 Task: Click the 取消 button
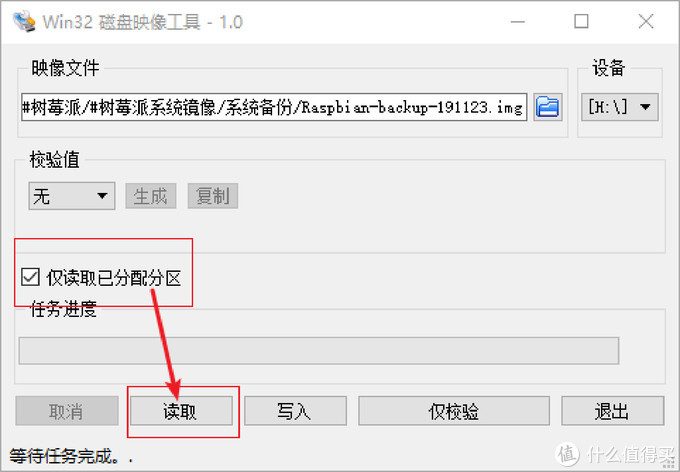click(x=67, y=411)
